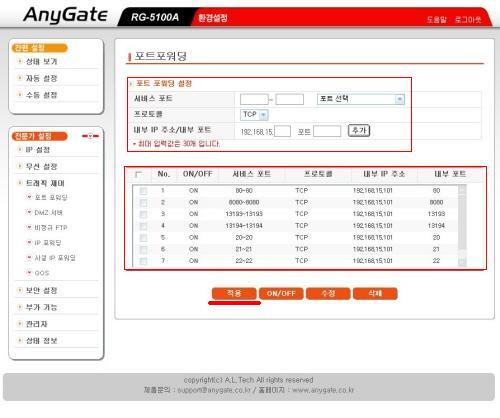This screenshot has width=500, height=418.
Task: Check the box for rule No. 1
Action: (143, 191)
